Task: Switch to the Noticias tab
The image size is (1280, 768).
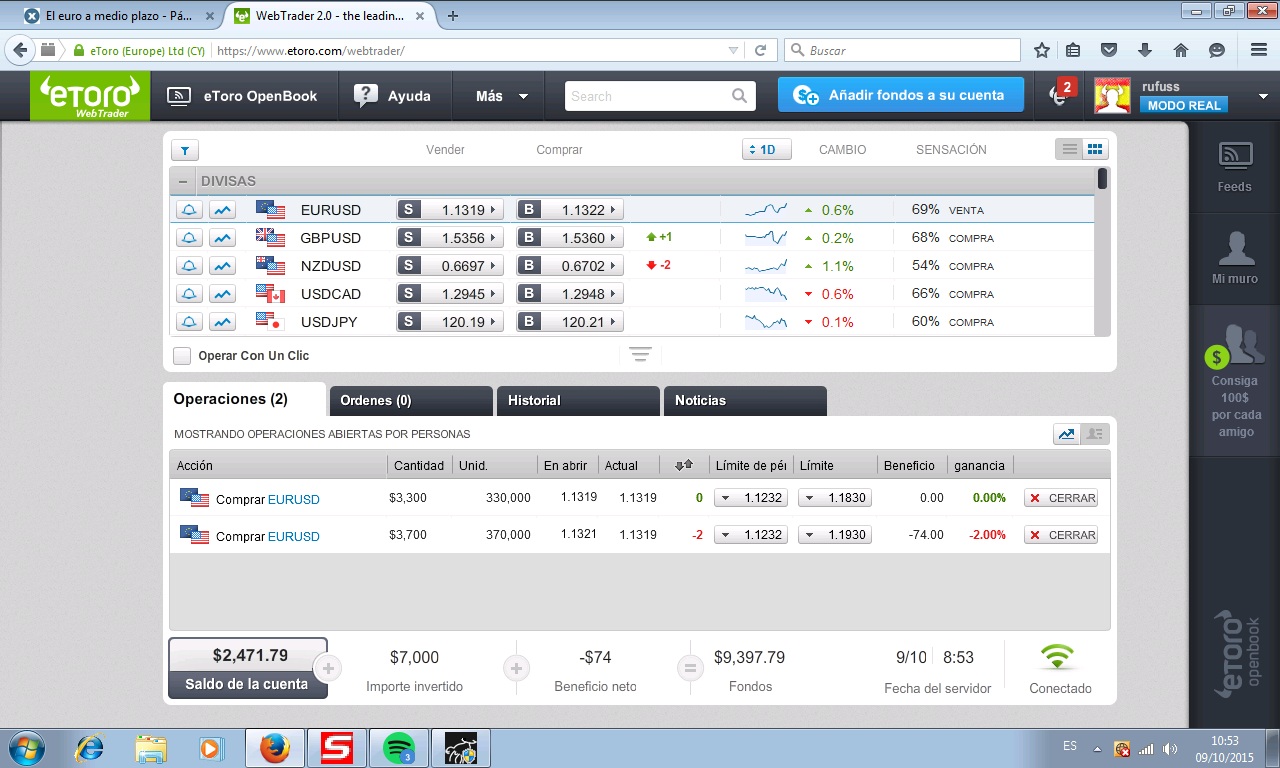Action: click(745, 401)
